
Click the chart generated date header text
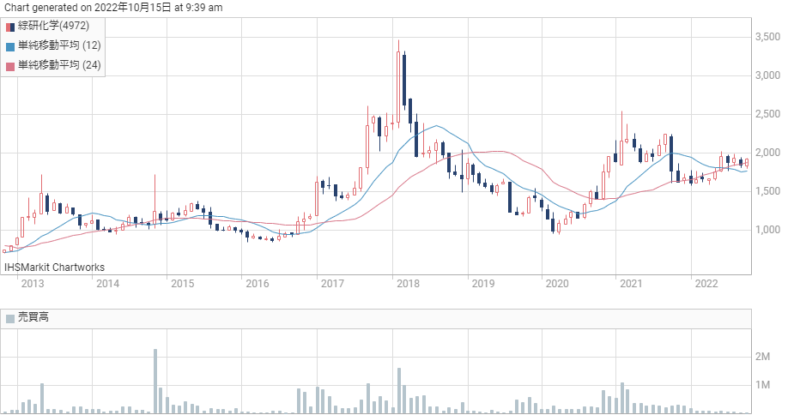[x=113, y=8]
